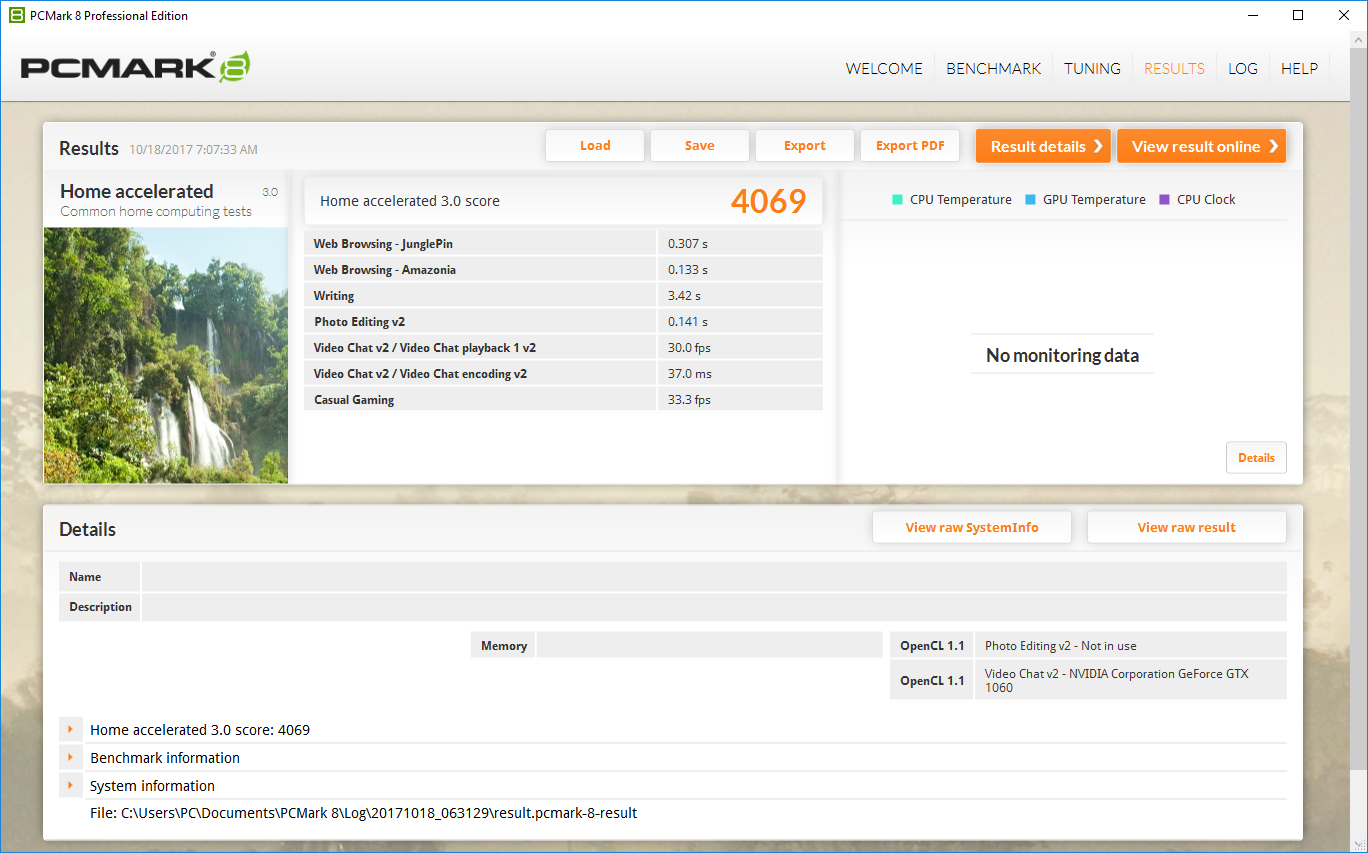Click the CPU Clock legend swatch

pyautogui.click(x=1164, y=200)
